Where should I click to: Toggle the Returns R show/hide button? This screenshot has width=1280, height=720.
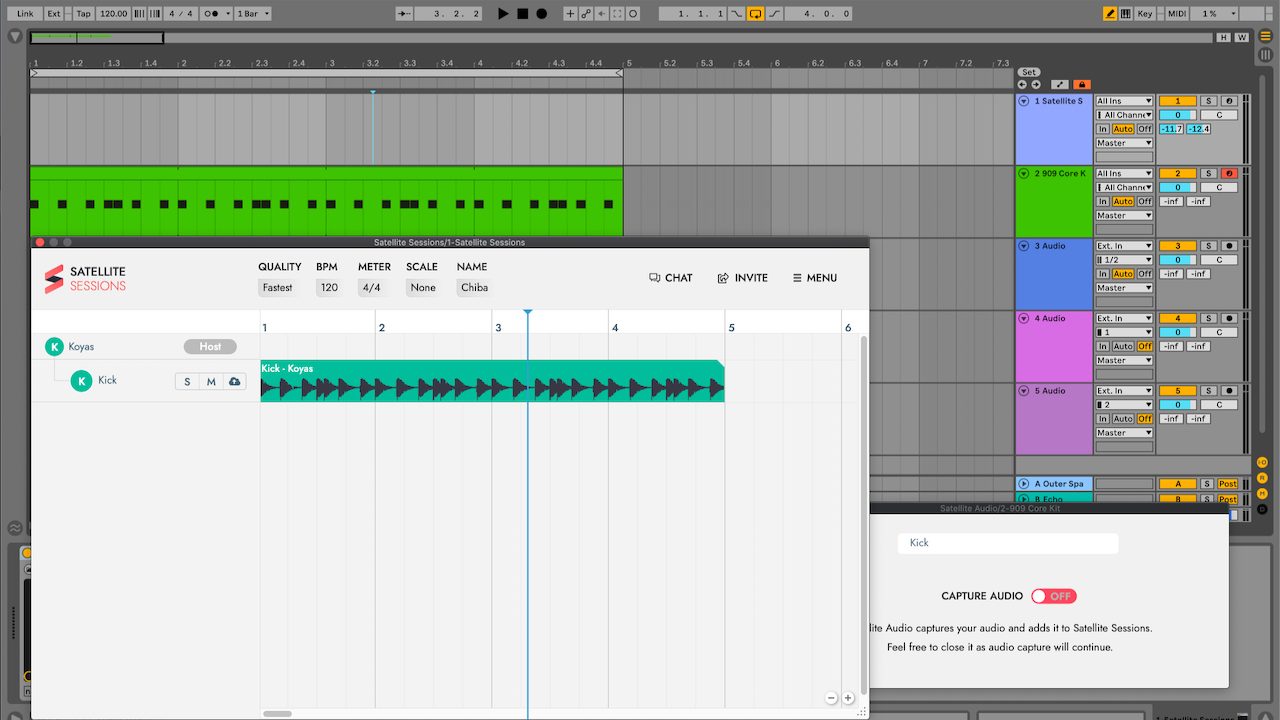tap(1262, 478)
